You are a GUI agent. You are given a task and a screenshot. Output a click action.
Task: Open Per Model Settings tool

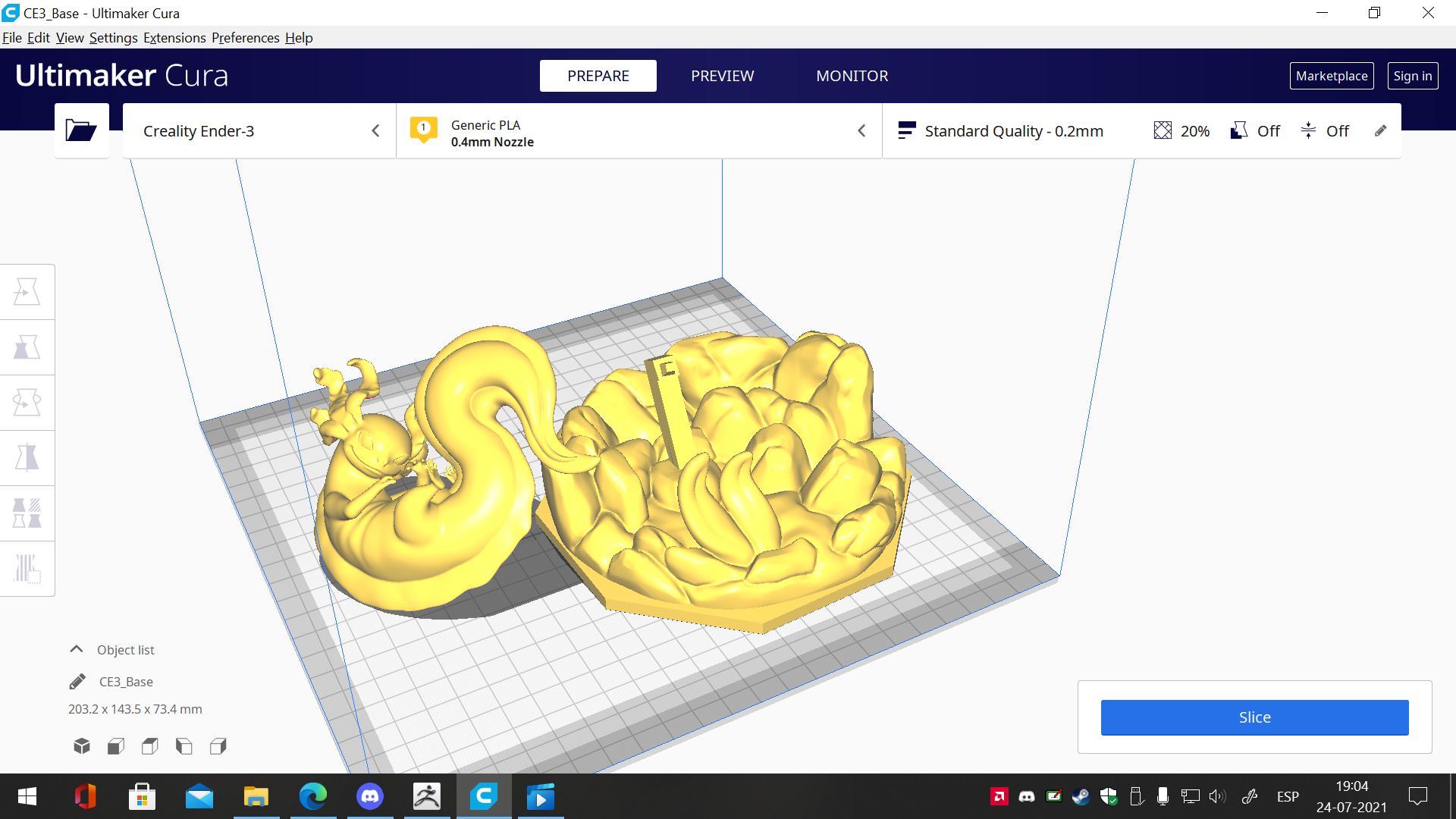(x=27, y=513)
